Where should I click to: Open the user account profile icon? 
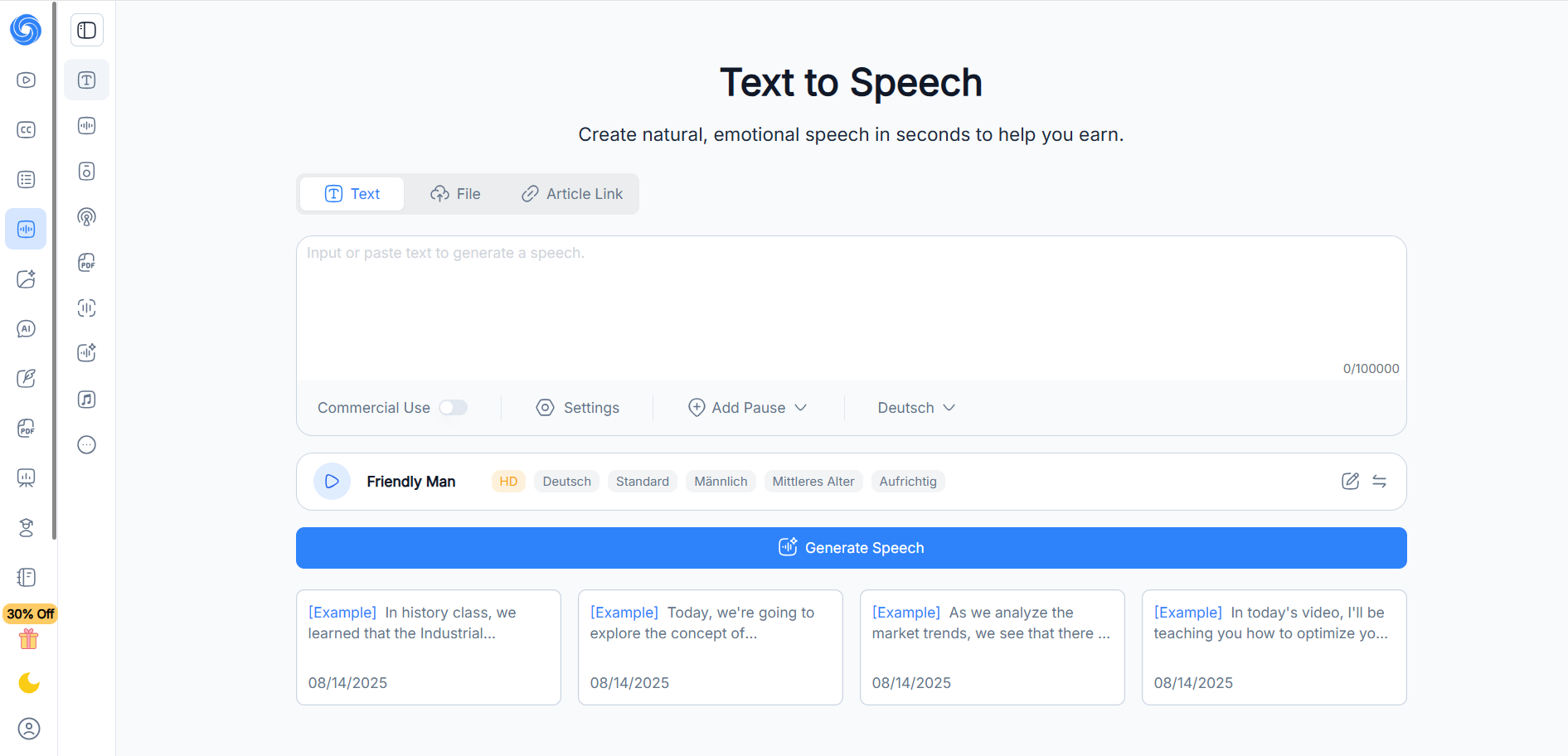pyautogui.click(x=29, y=729)
